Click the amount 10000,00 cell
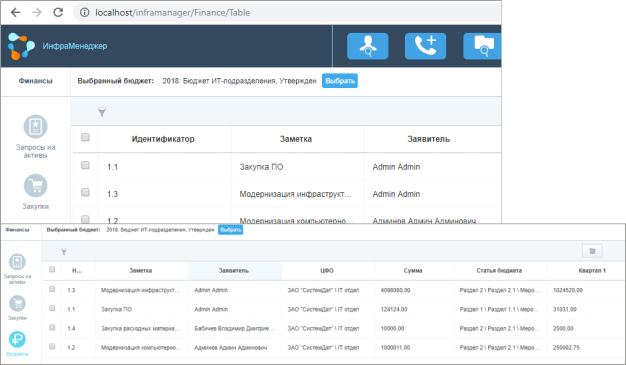 tap(392, 329)
